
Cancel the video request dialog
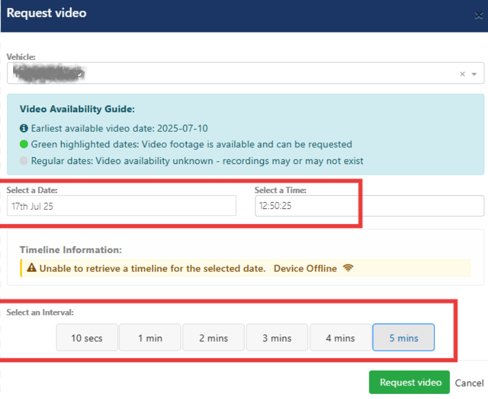(x=469, y=383)
